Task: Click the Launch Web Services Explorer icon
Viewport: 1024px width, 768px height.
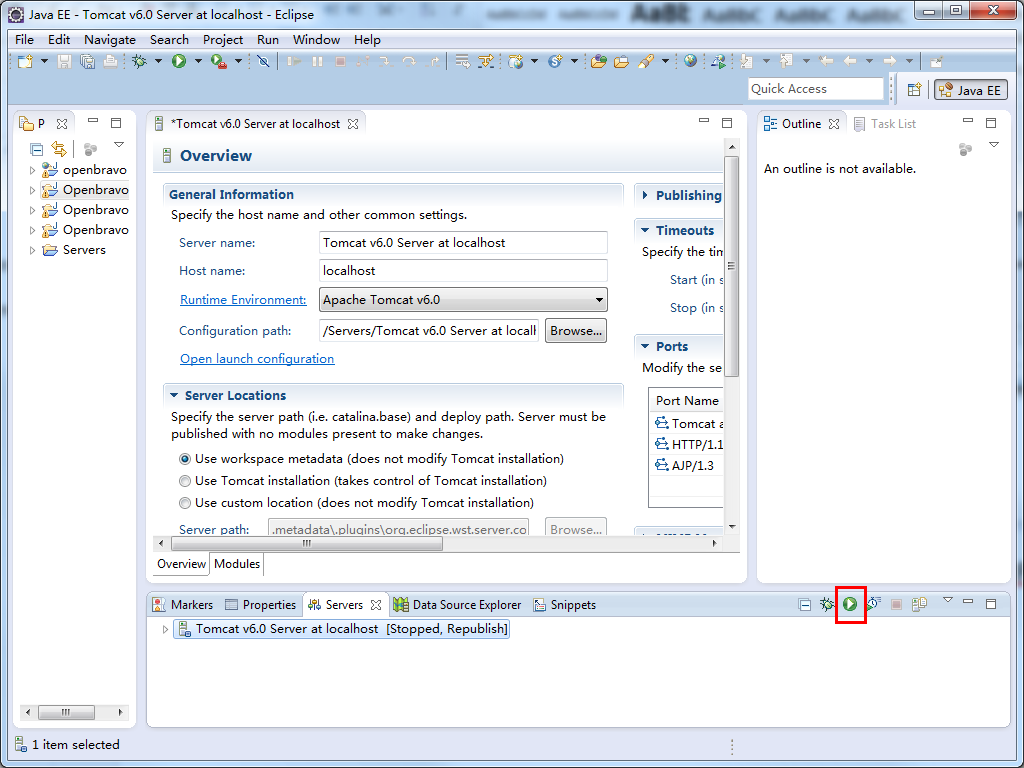Action: pyautogui.click(x=718, y=61)
